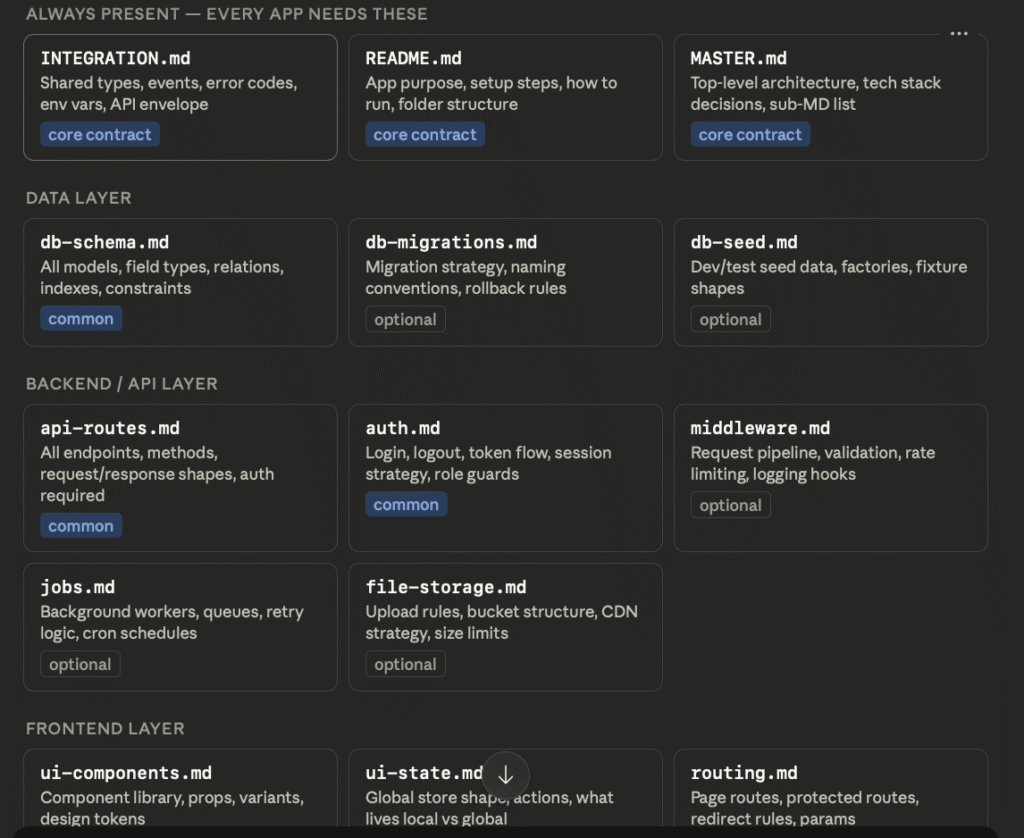Select the MASTER.md architecture card

pos(830,97)
